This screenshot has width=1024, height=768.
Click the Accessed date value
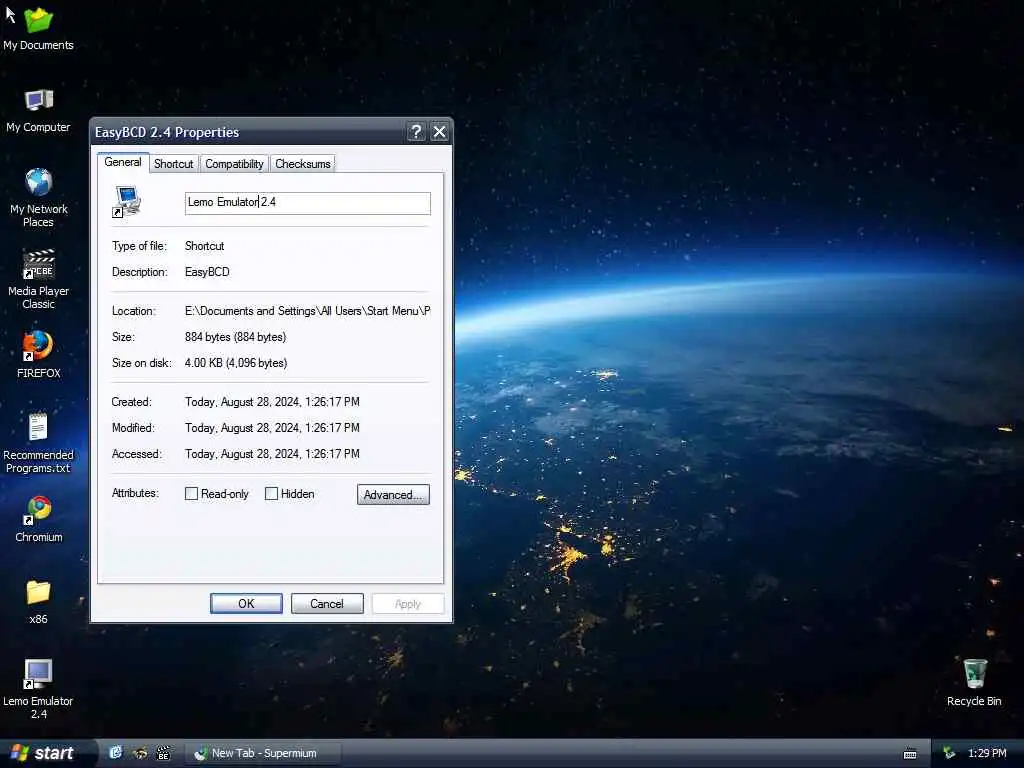[x=272, y=454]
